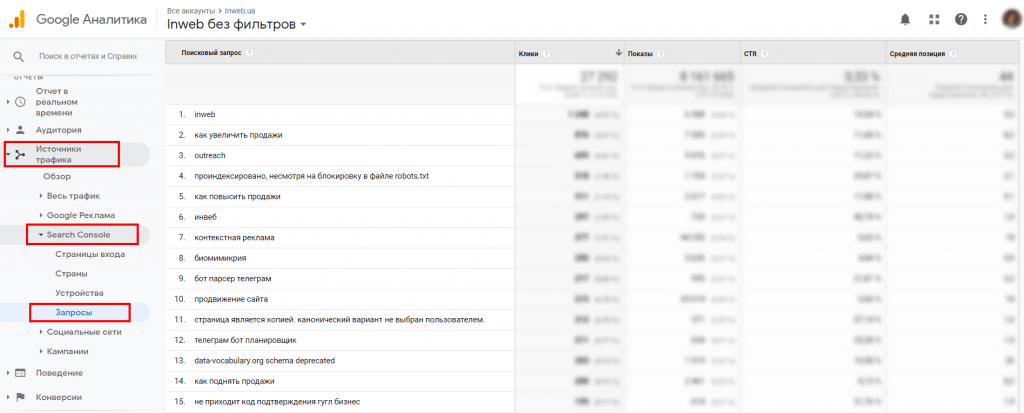Expand the Весь трафик submenu

[40, 196]
